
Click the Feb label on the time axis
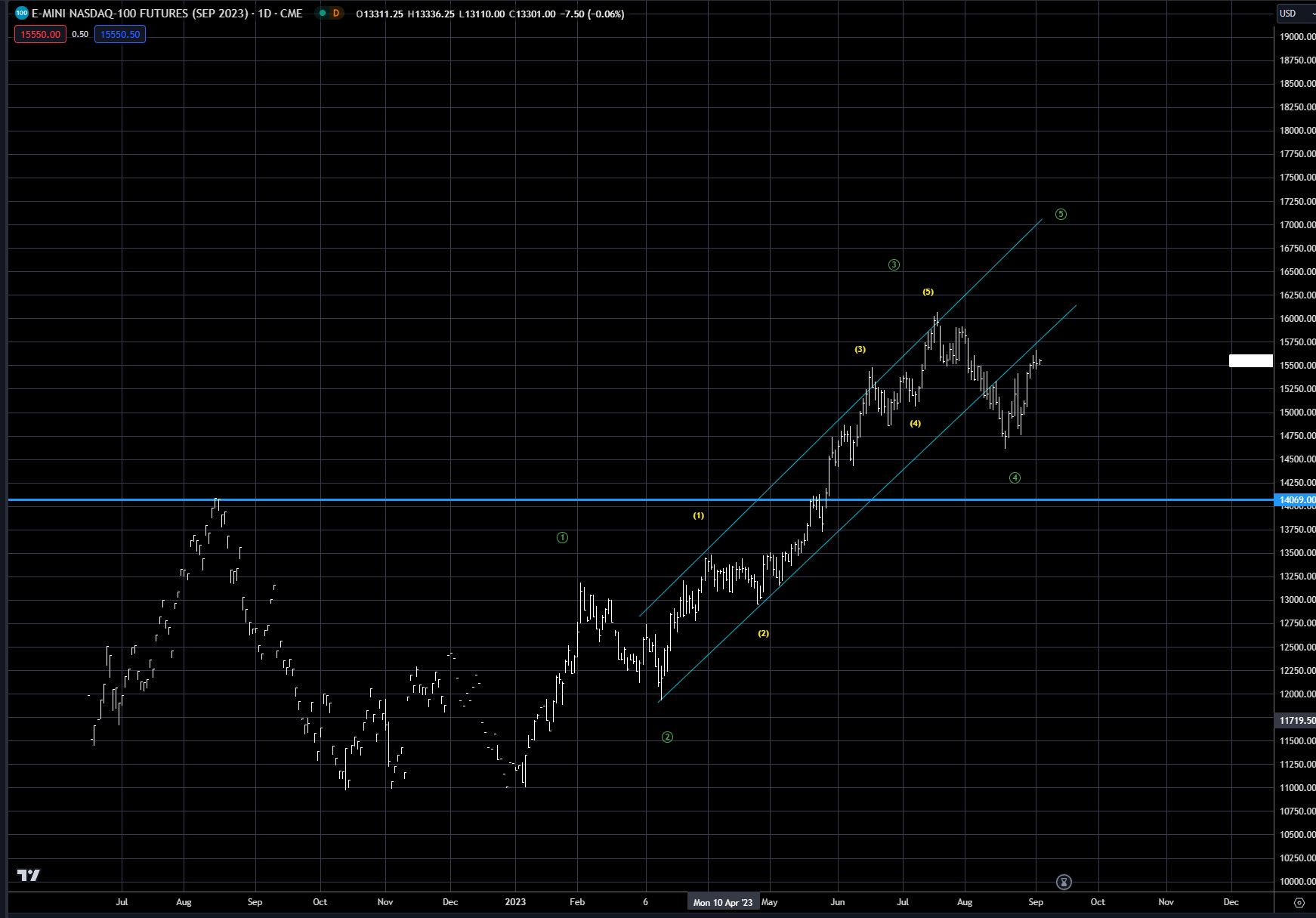click(x=577, y=902)
